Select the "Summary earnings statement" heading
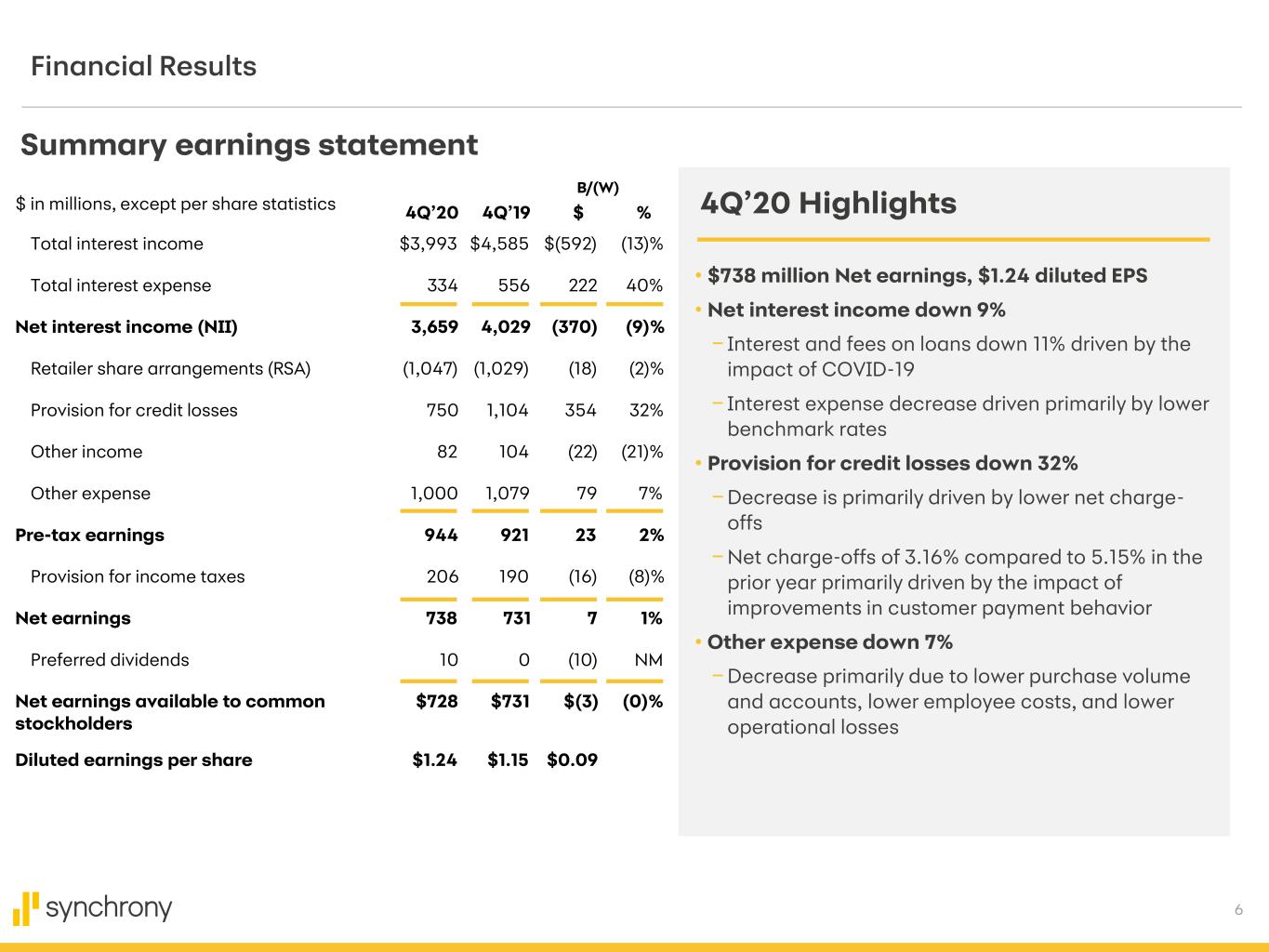Viewport: 1269px width, 952px height. [x=249, y=145]
